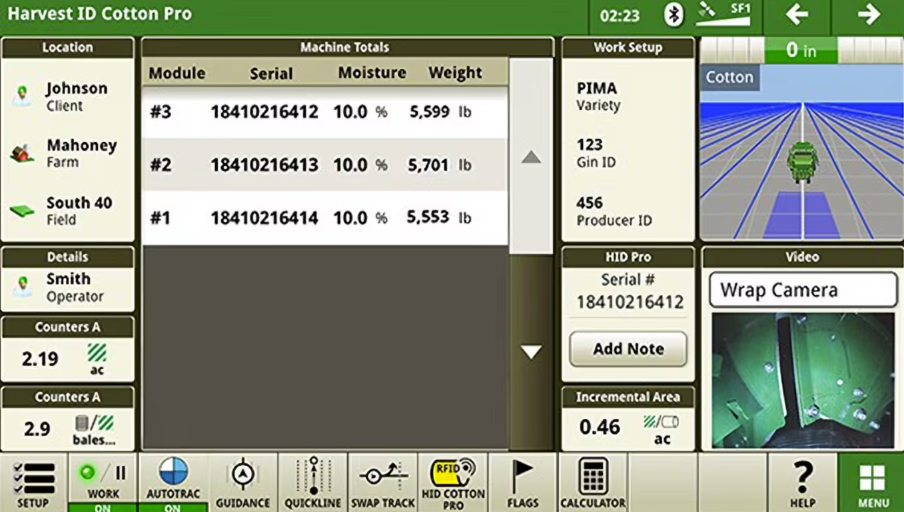Viewport: 904px width, 512px height.
Task: Click the Bluetooth status icon
Action: coord(673,15)
